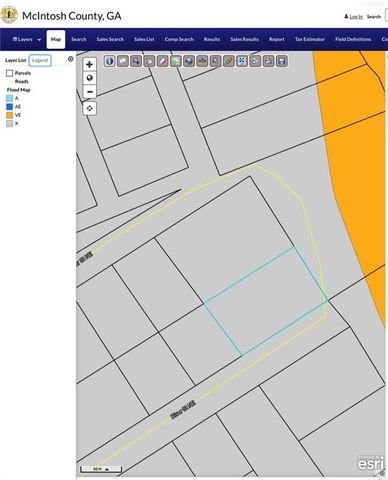Click the Flood Map layer heading

[18, 90]
